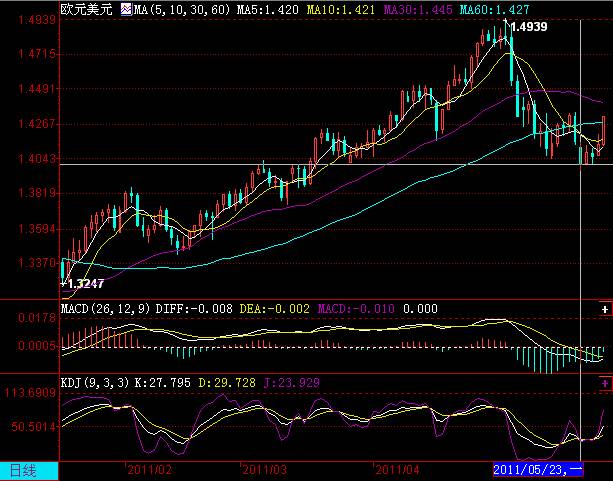This screenshot has width=613, height=481.
Task: Click the yellow MA10:1.421 value
Action: (x=341, y=9)
